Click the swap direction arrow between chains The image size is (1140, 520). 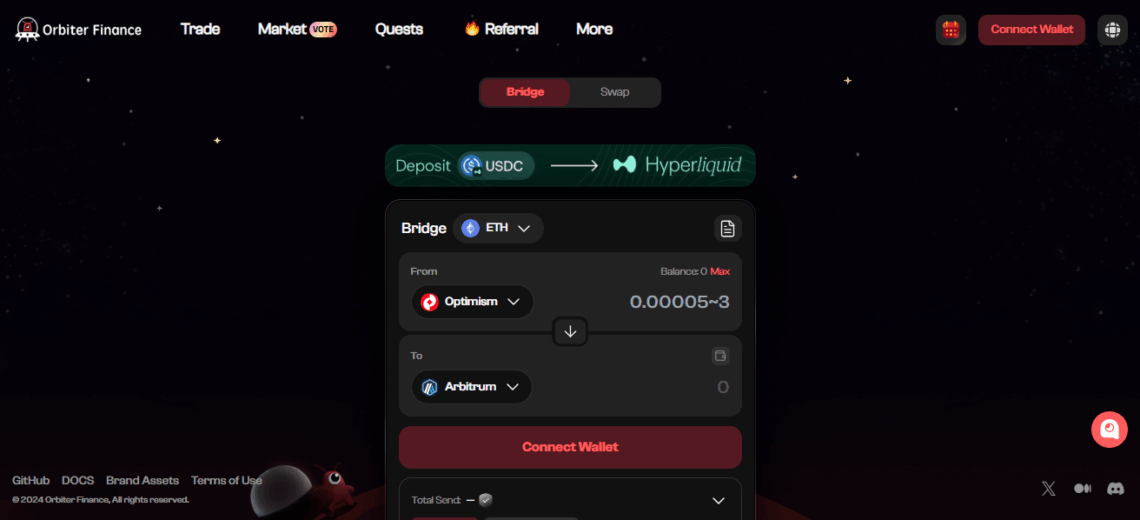(x=570, y=332)
